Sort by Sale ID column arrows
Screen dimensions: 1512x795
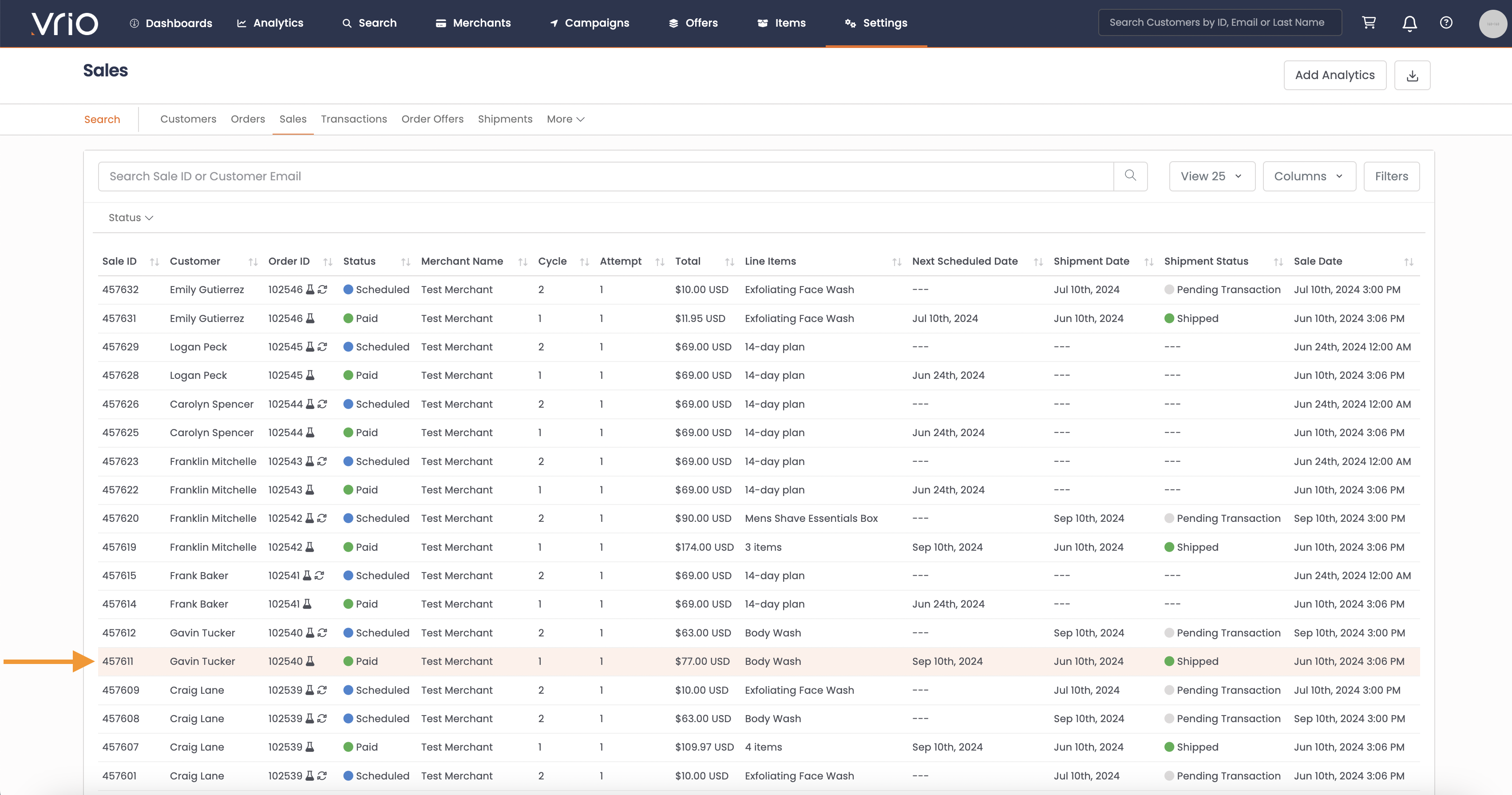pyautogui.click(x=154, y=262)
